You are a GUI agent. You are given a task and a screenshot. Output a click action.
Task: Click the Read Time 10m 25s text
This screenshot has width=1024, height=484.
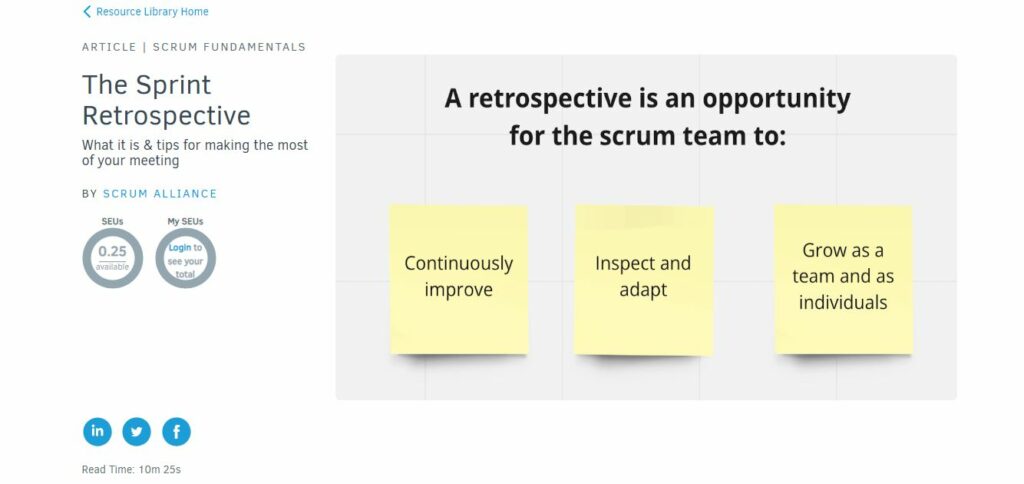point(131,469)
